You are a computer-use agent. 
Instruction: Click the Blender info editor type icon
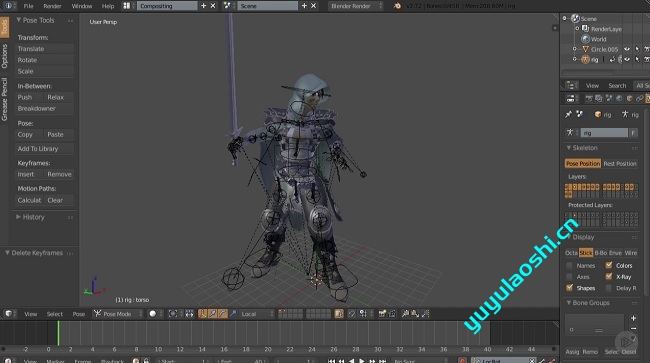[8, 6]
